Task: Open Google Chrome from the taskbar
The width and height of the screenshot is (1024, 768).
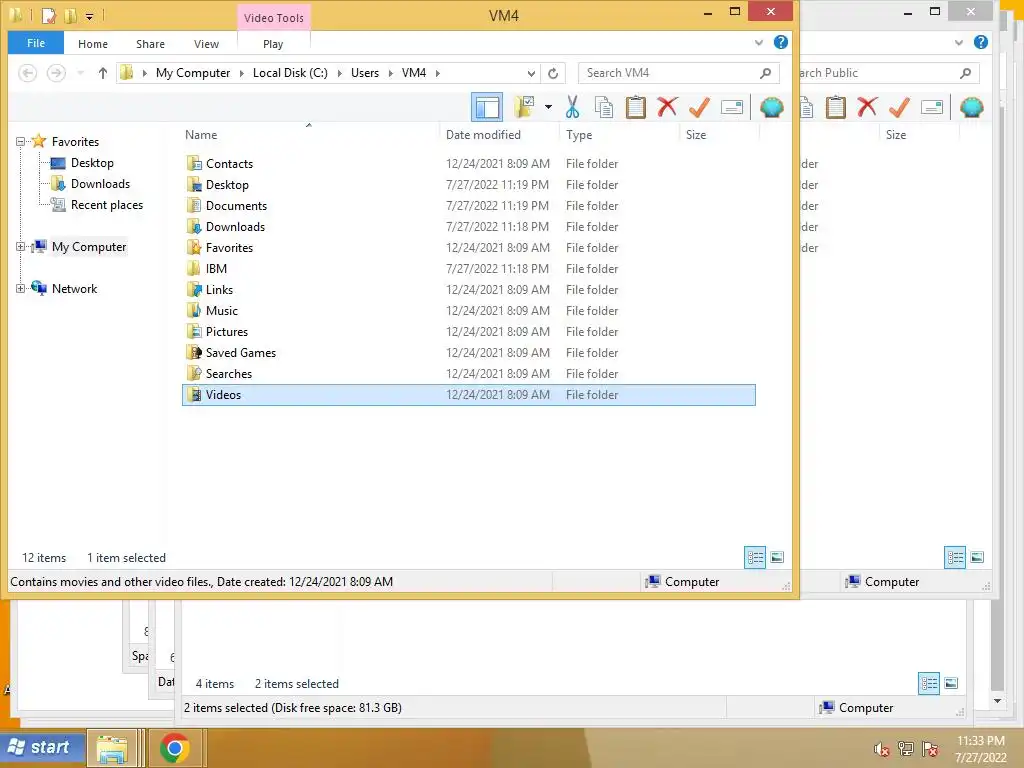Action: [174, 748]
